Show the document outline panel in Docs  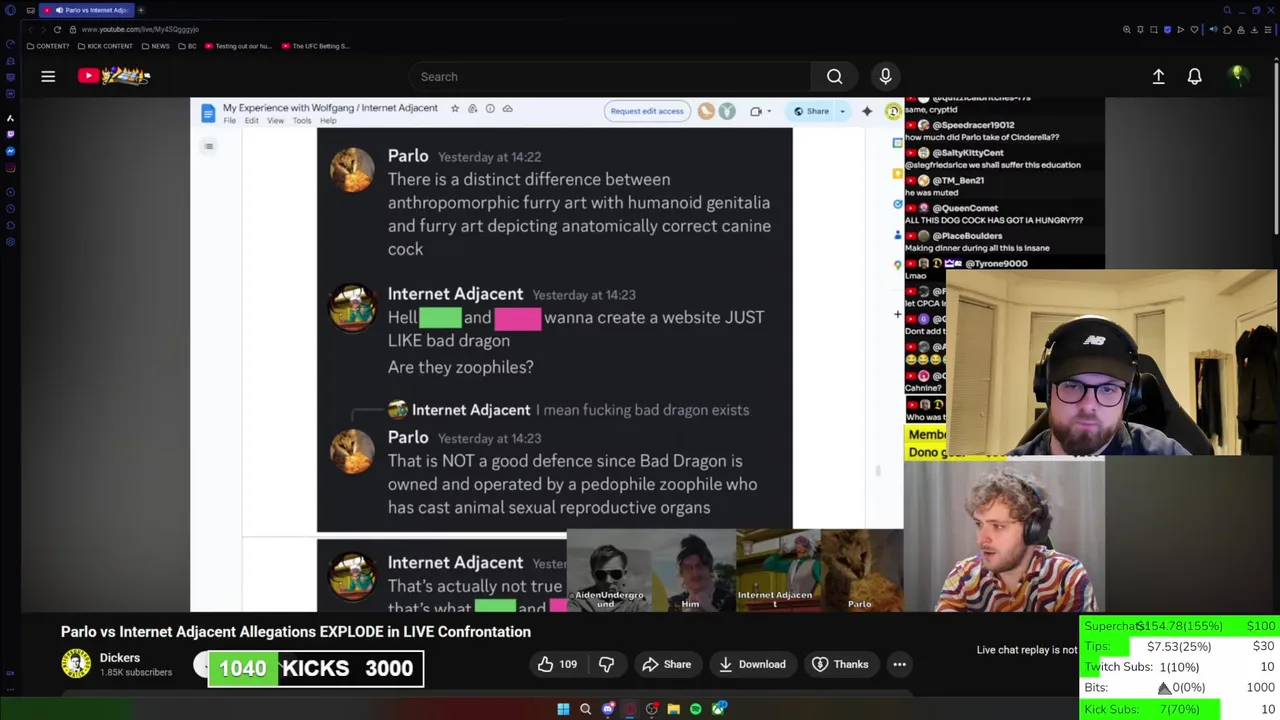208,146
